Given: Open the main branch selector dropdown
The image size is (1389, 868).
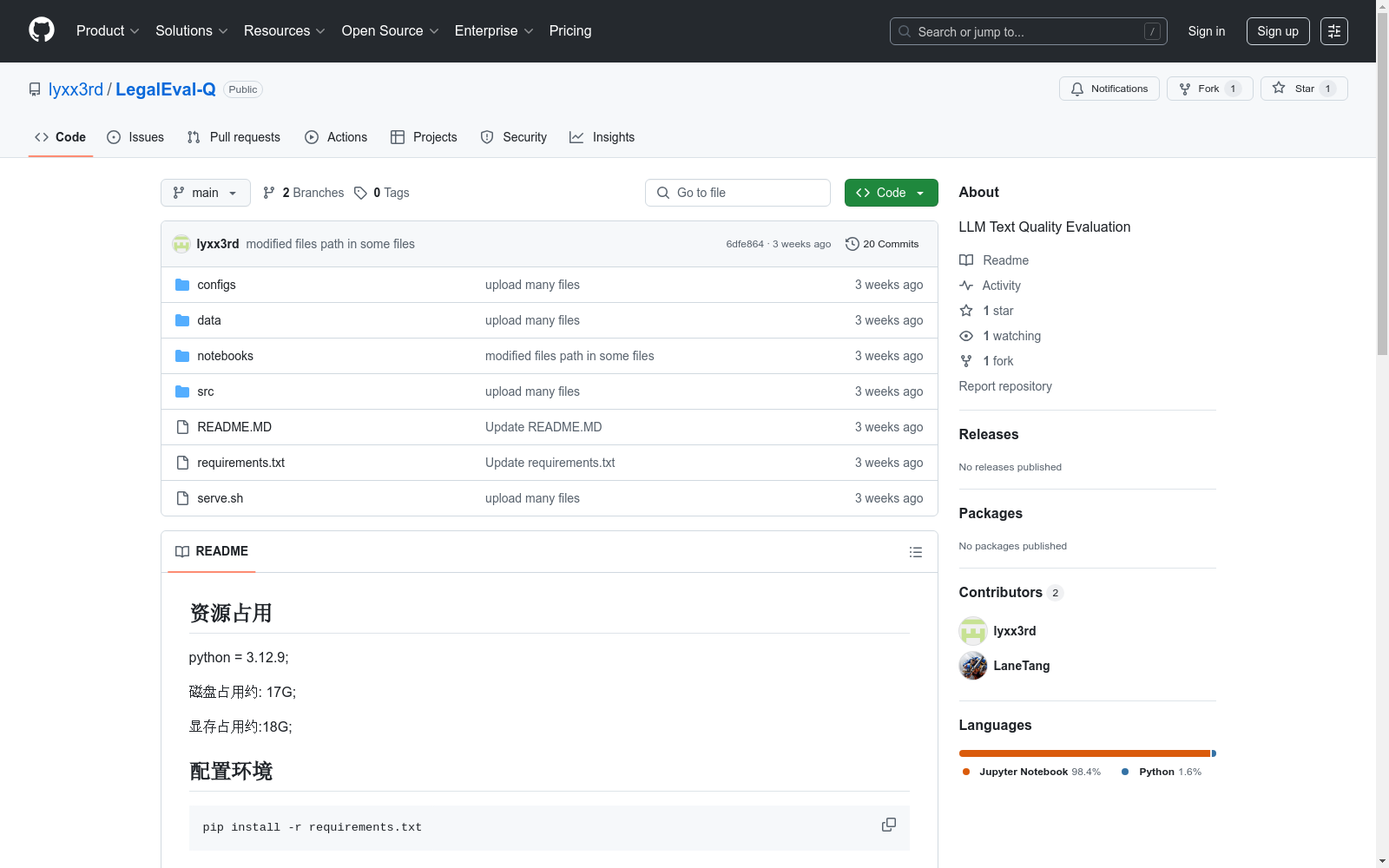Looking at the screenshot, I should pos(206,193).
